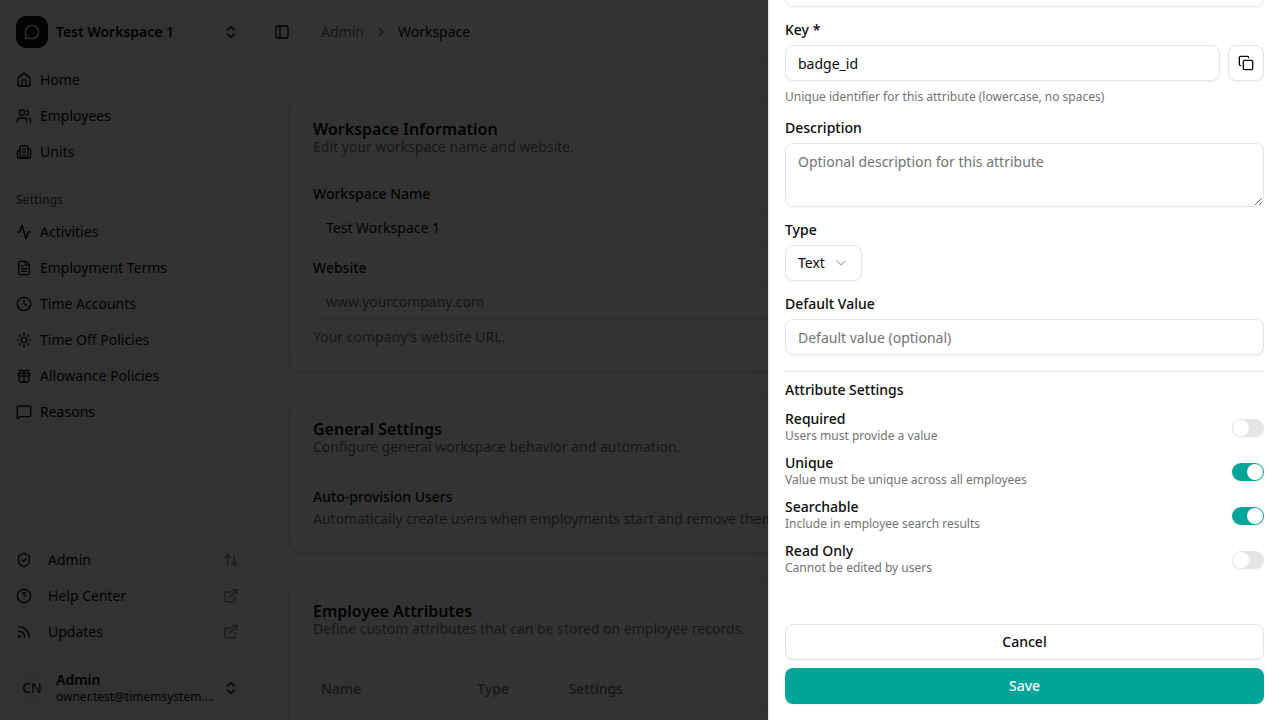Click the Reasons chat bubble icon
1280x720 pixels.
point(24,411)
